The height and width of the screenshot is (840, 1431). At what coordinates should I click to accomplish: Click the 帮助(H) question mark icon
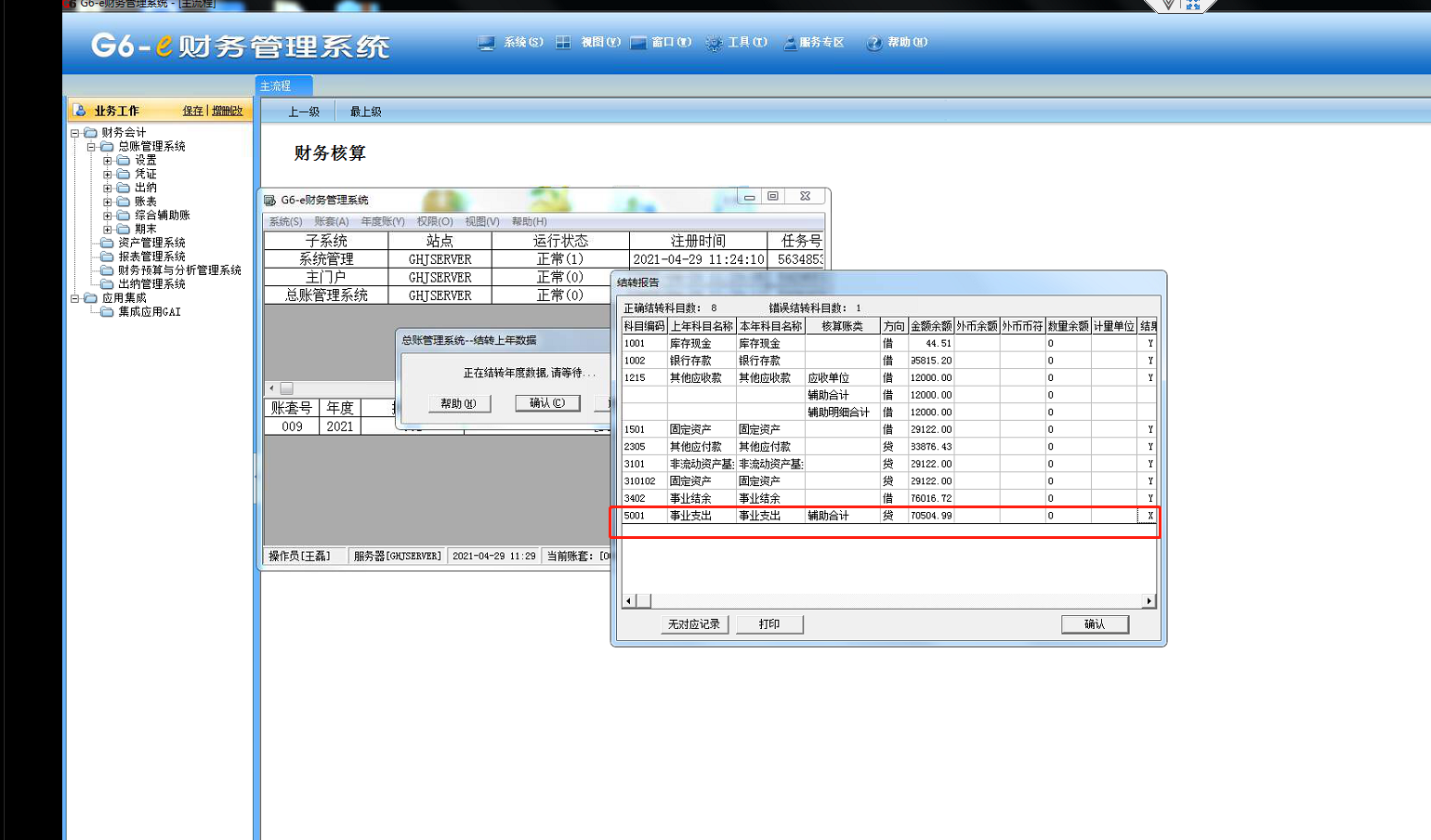tap(874, 43)
